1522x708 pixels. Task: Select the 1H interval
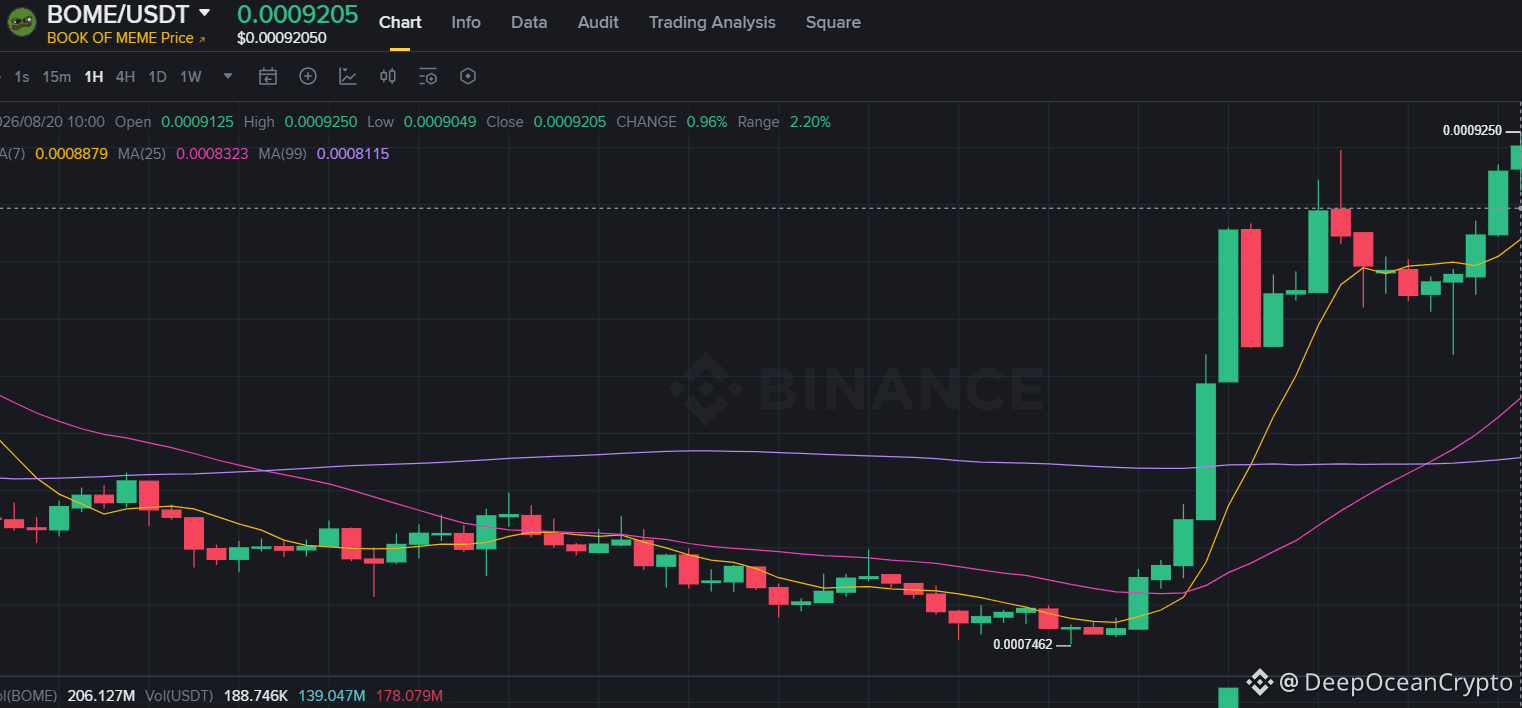point(94,77)
